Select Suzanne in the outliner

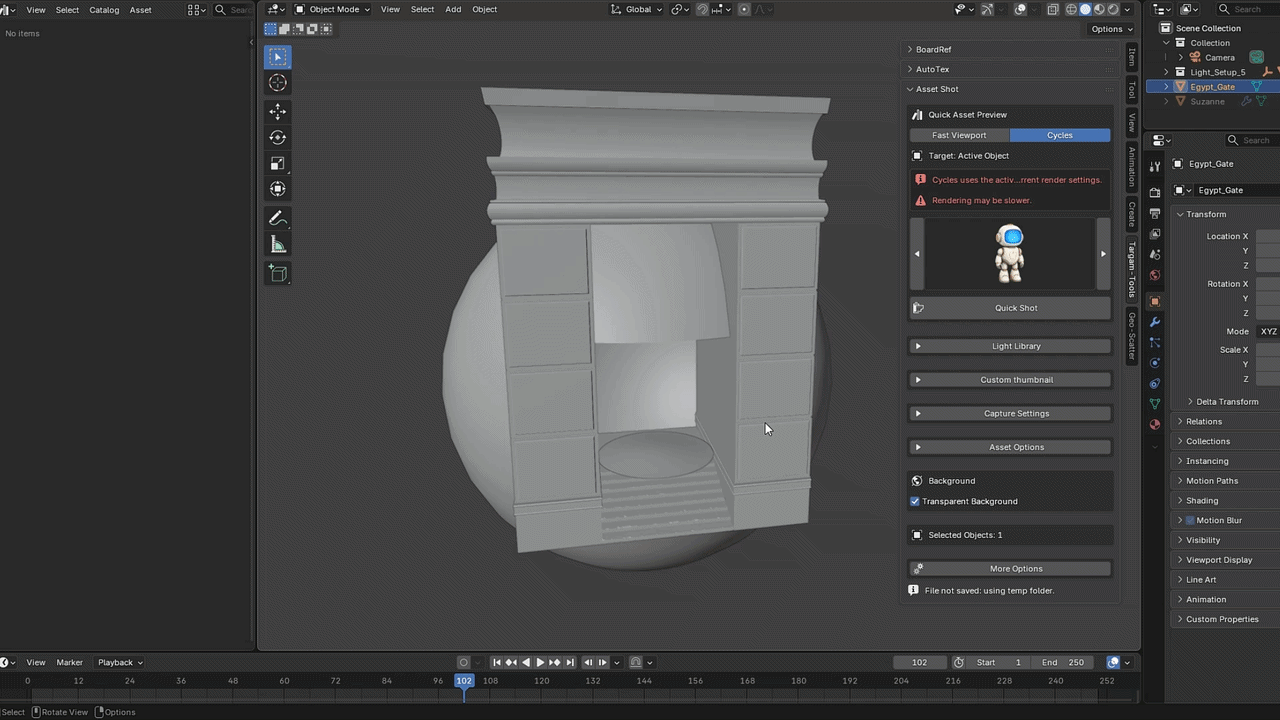[x=1207, y=101]
